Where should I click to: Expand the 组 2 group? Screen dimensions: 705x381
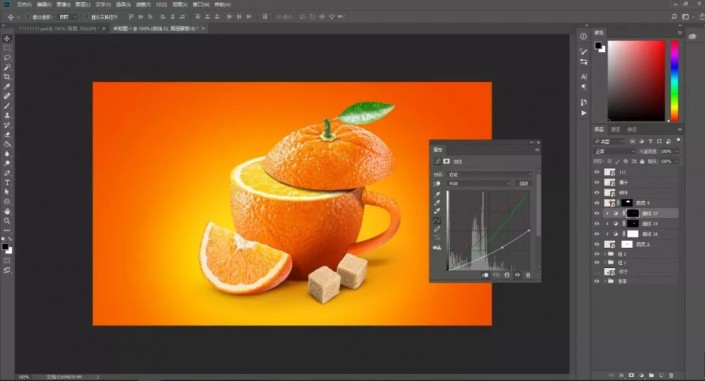click(605, 254)
